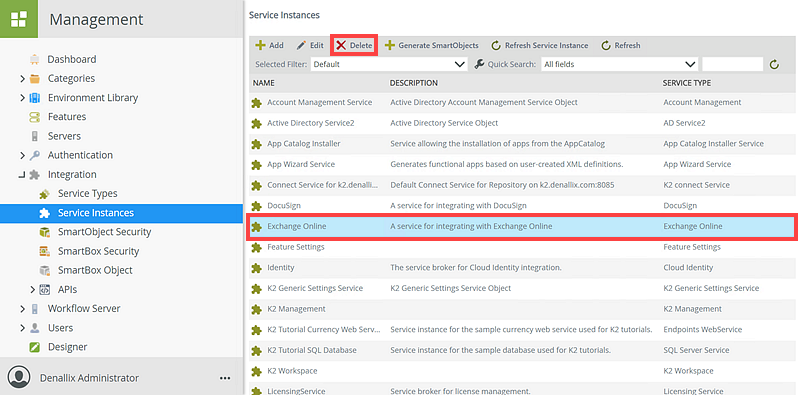Open SmartBox Security in the tree
The height and width of the screenshot is (395, 800).
pyautogui.click(x=98, y=251)
